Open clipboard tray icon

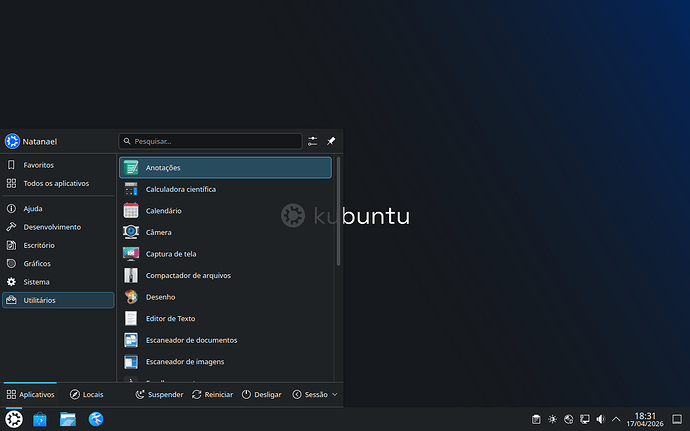click(536, 420)
